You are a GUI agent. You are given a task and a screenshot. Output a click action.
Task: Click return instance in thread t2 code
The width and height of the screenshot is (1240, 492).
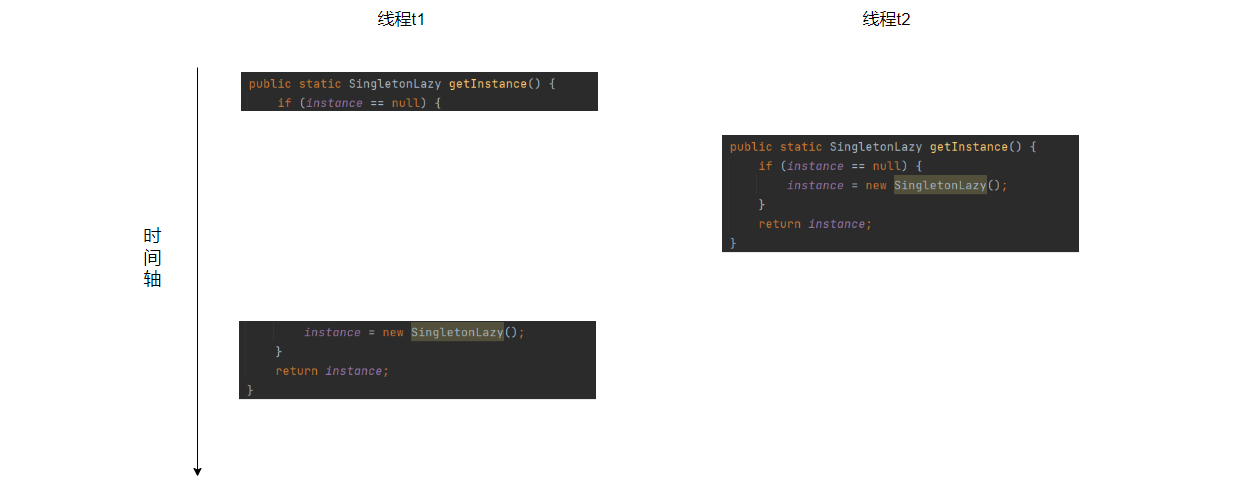(x=815, y=224)
